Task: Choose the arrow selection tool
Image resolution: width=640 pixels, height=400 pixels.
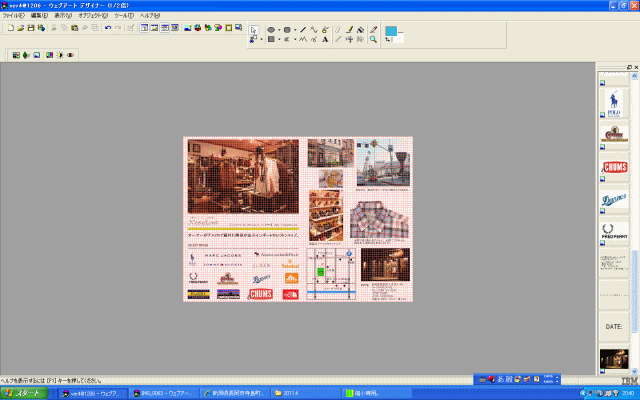Action: tap(253, 30)
